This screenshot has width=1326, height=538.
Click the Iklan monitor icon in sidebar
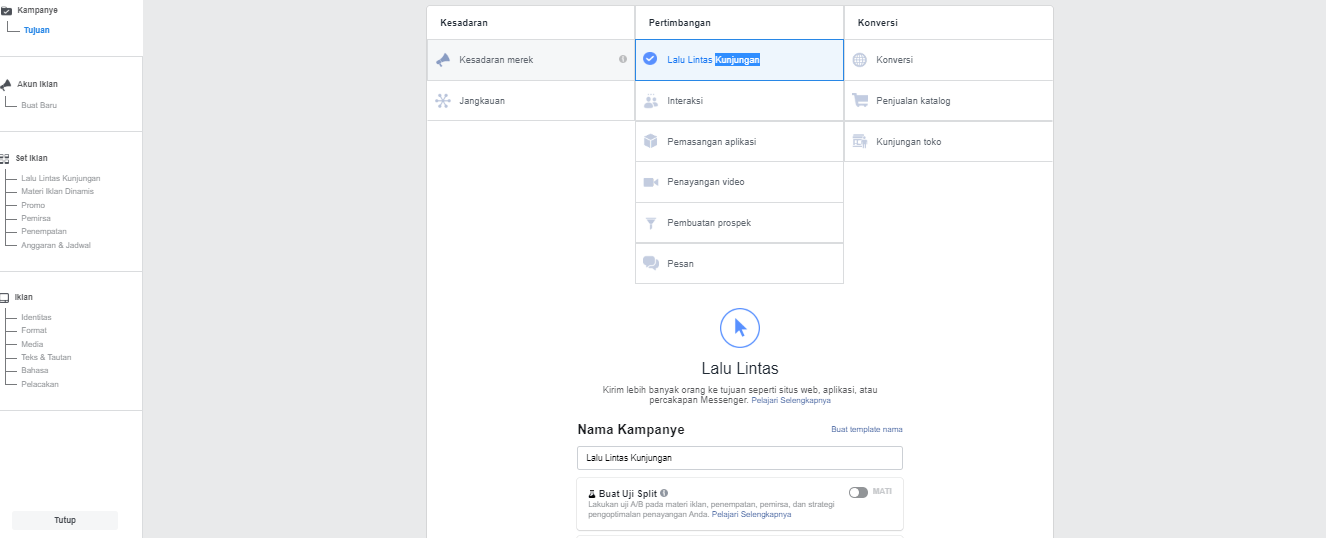[5, 297]
